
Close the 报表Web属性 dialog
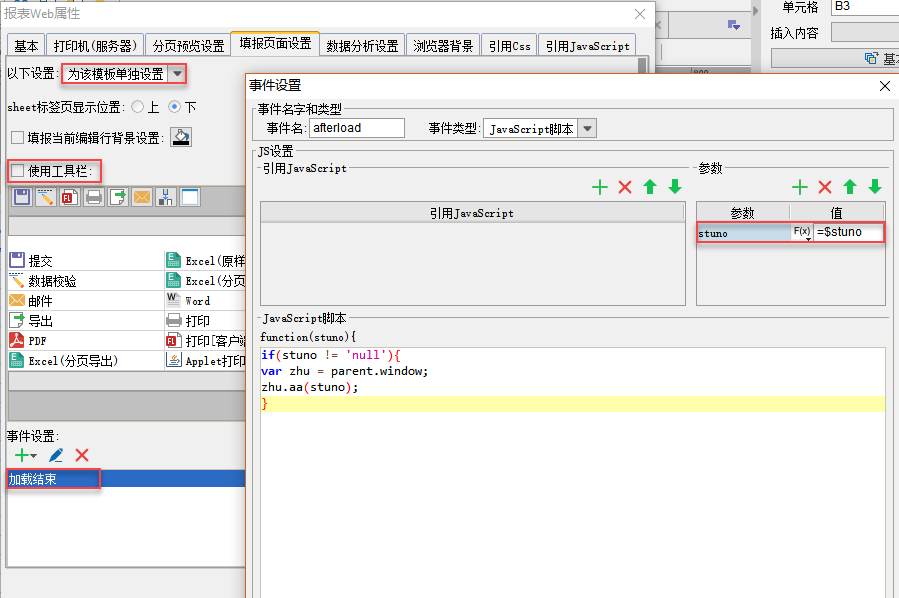[x=640, y=14]
